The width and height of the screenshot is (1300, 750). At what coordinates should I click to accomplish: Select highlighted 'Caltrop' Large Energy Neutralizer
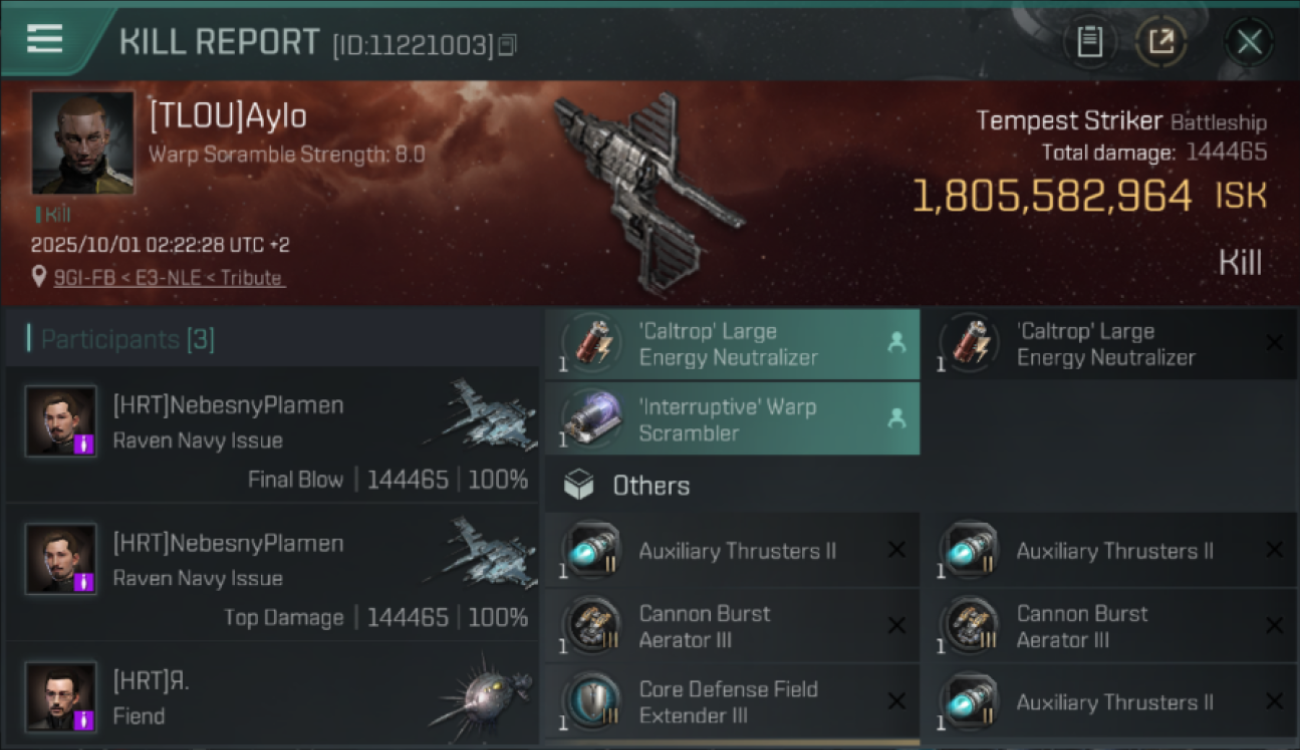(x=732, y=344)
